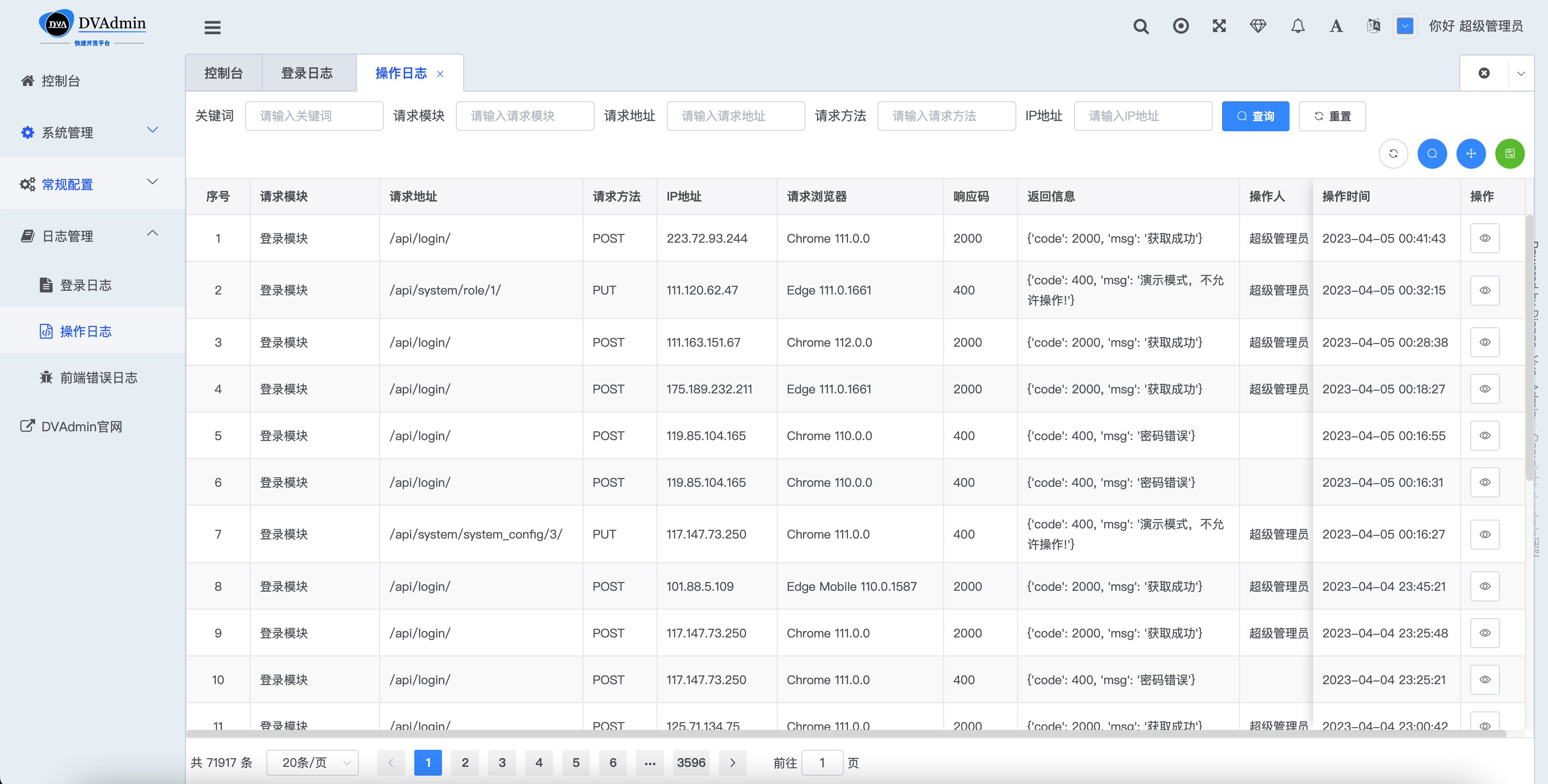This screenshot has height=784, width=1548.
Task: Open the header search magnifier icon
Action: click(1141, 26)
